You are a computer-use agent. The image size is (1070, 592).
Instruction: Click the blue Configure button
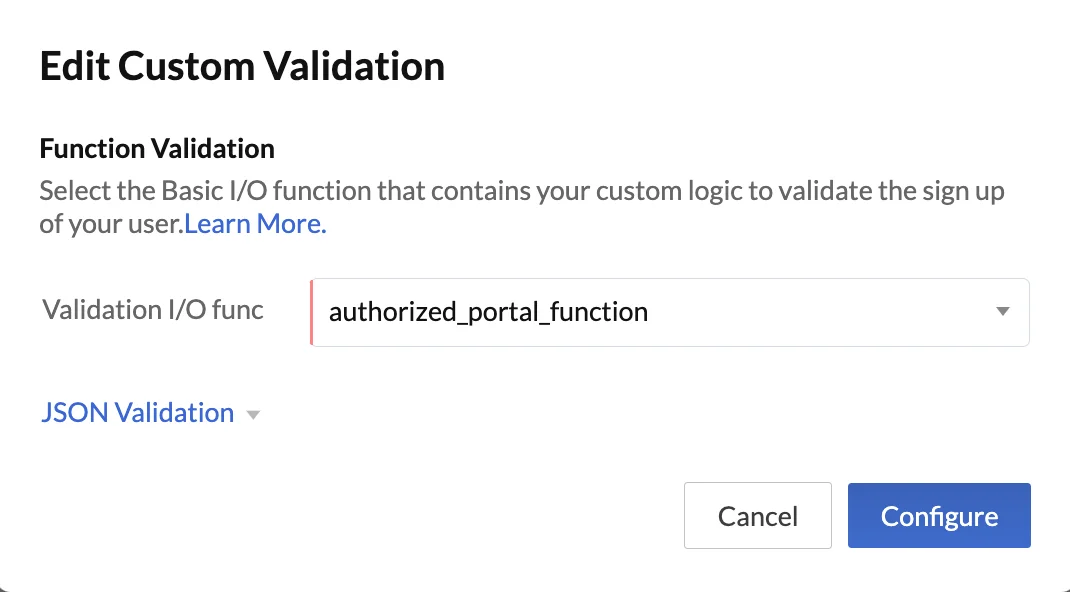[938, 516]
